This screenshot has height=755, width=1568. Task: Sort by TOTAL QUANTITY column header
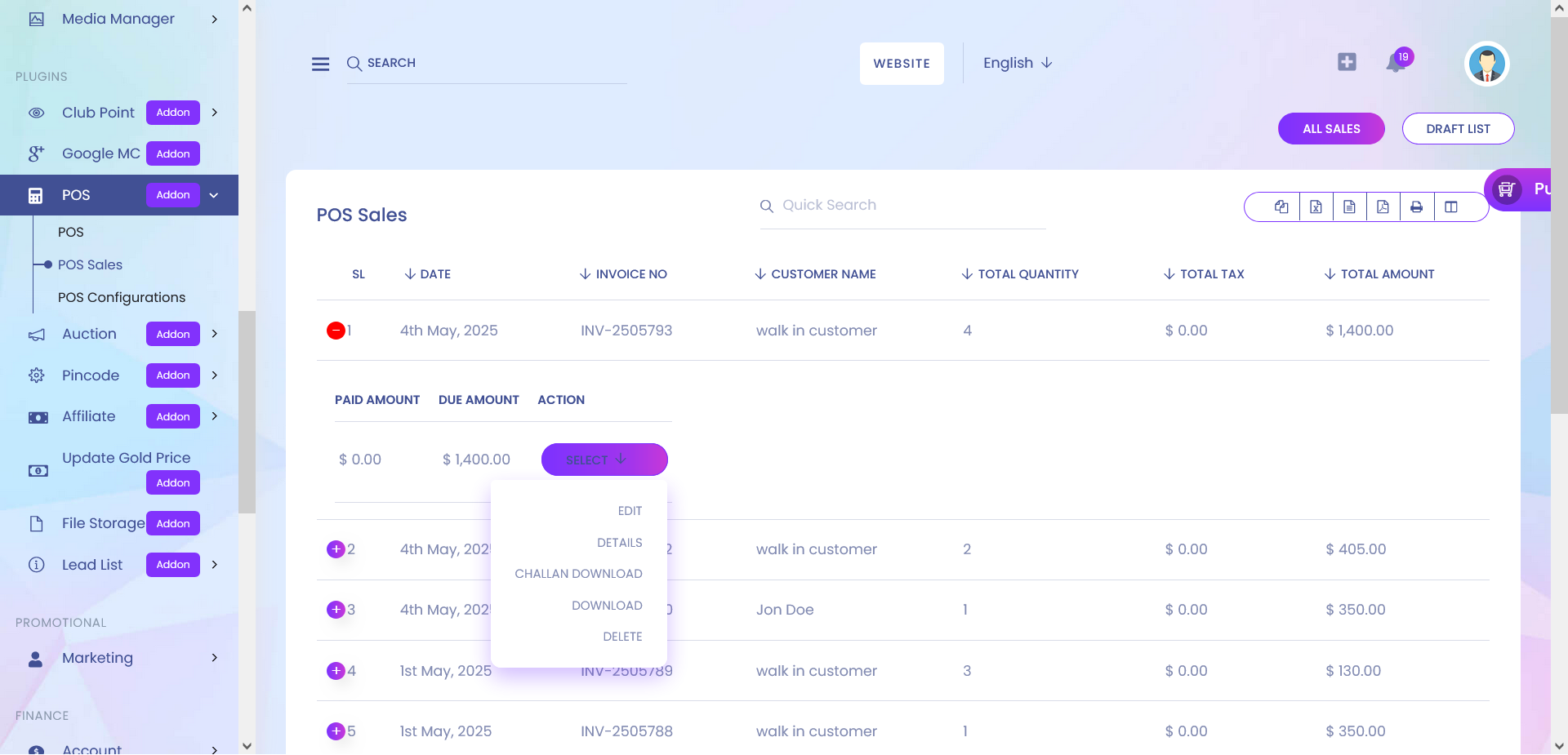pyautogui.click(x=1020, y=274)
